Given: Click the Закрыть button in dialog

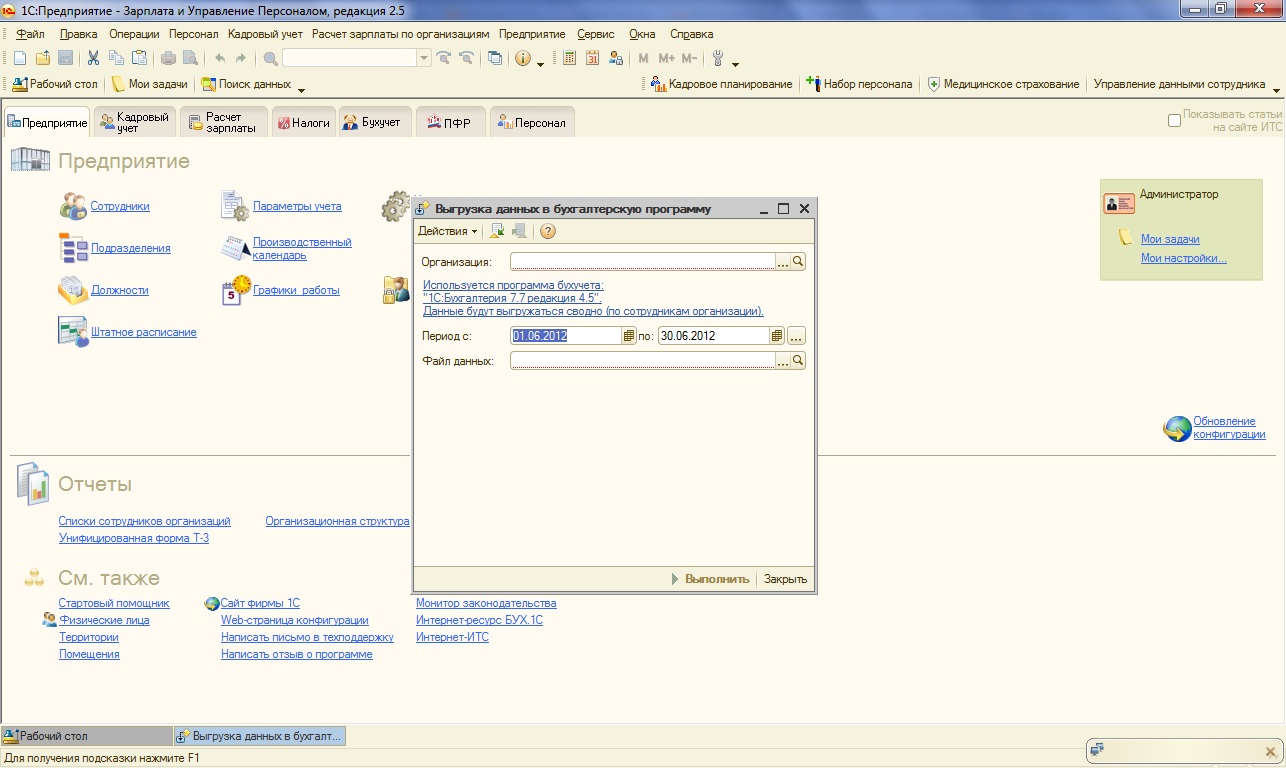Looking at the screenshot, I should tap(785, 579).
